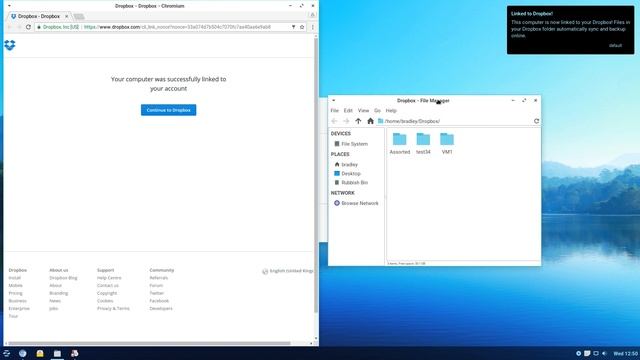Bookmark this page with the star icon
640x360 pixels.
pos(302,27)
